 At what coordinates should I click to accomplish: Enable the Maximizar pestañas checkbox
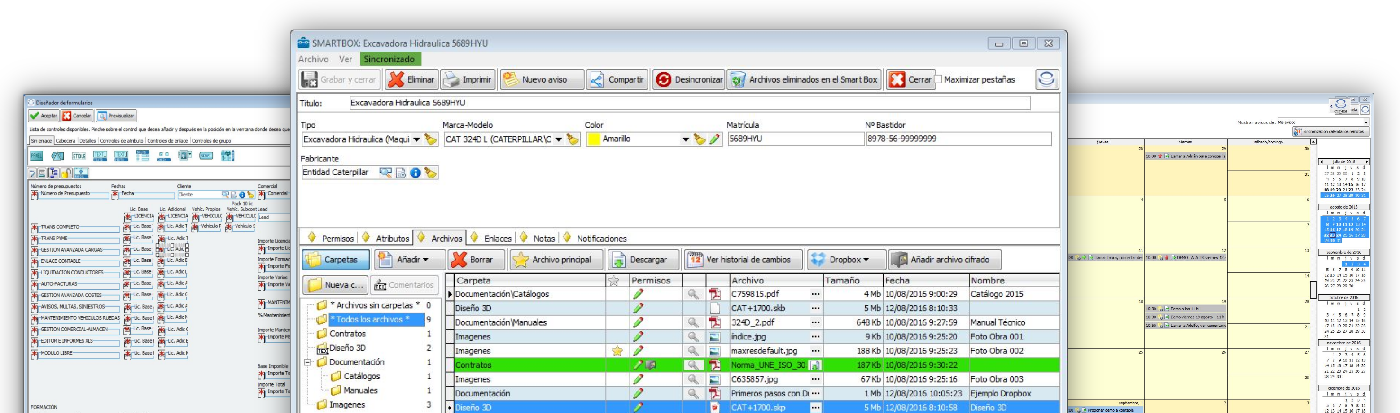click(x=937, y=79)
